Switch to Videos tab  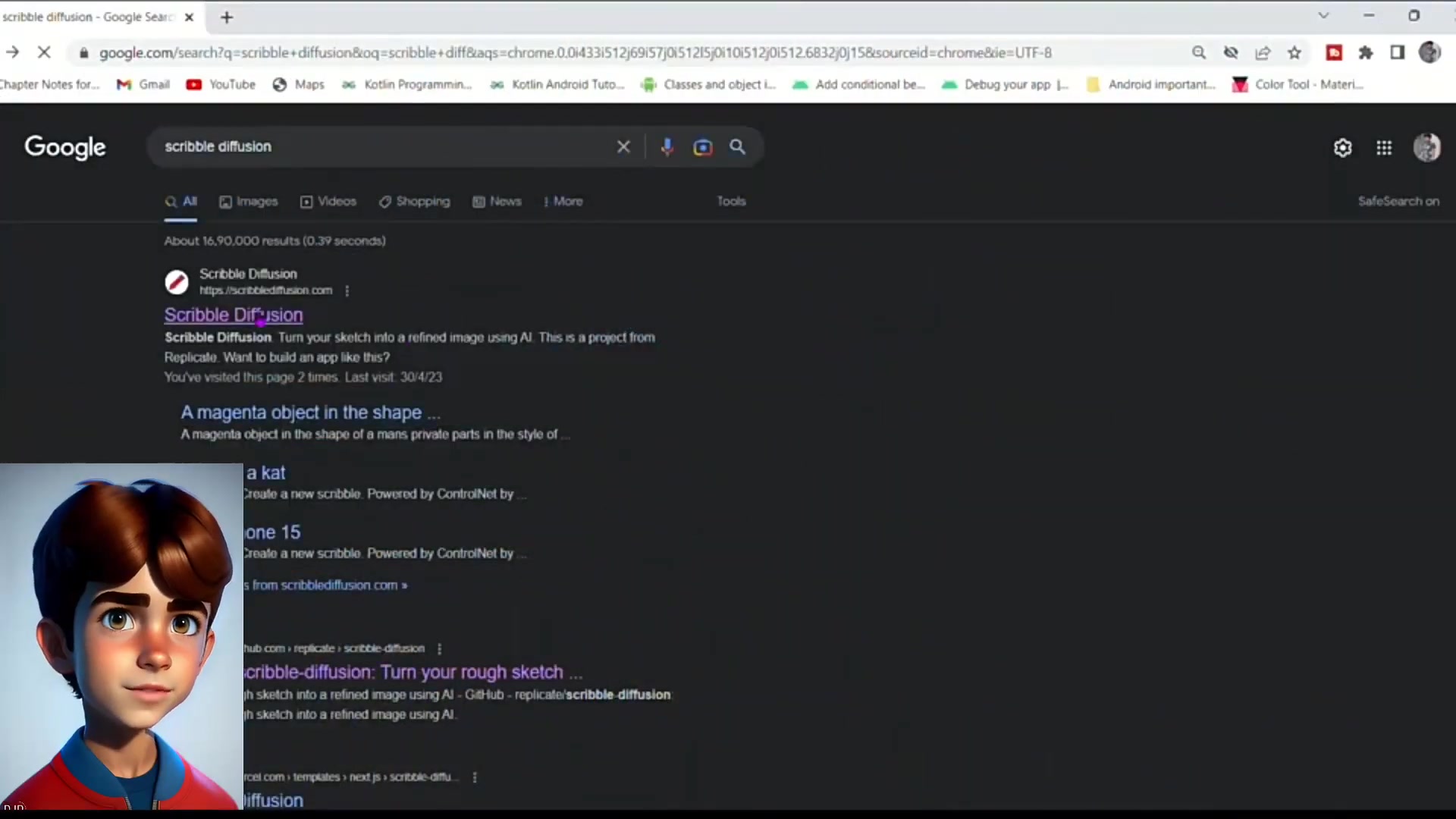(328, 202)
